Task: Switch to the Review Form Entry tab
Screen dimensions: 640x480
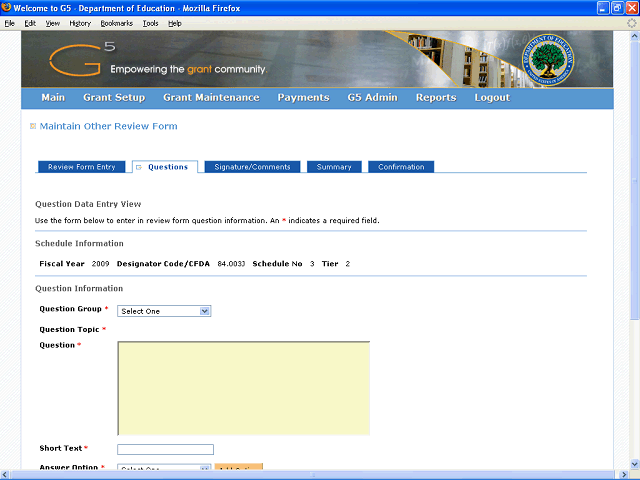Action: 82,167
